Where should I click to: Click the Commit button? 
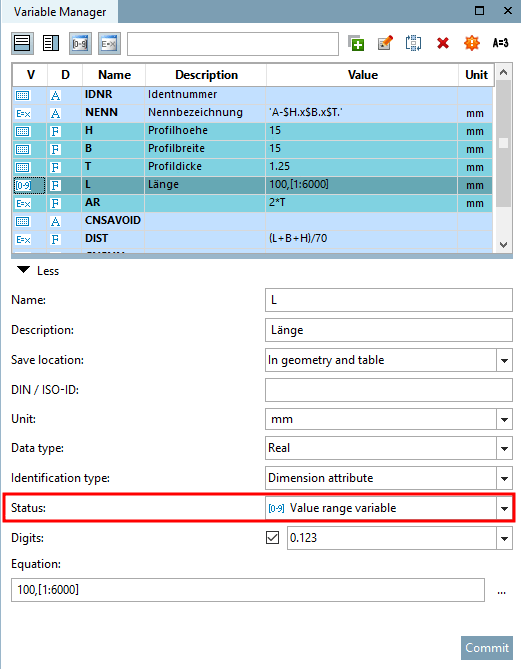487,648
